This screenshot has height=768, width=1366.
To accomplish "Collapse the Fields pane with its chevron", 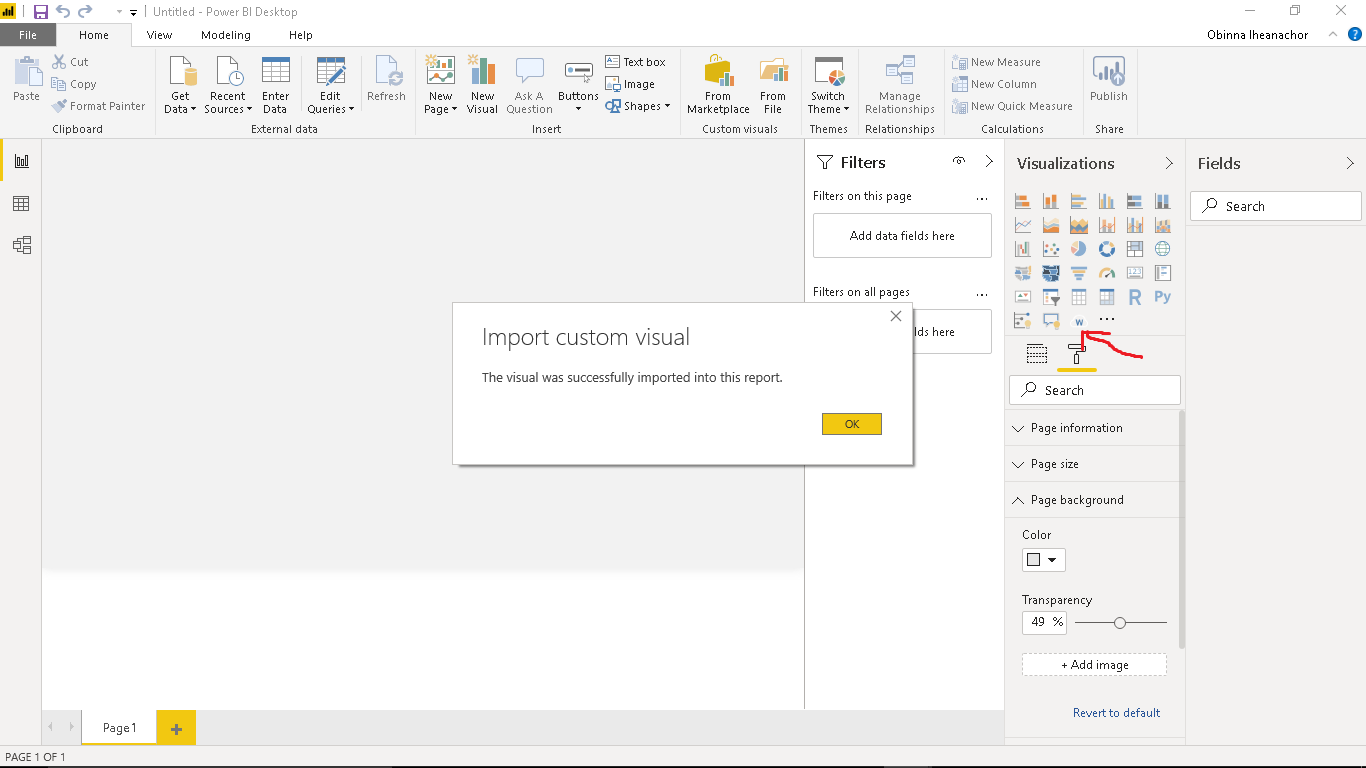I will tap(1350, 163).
